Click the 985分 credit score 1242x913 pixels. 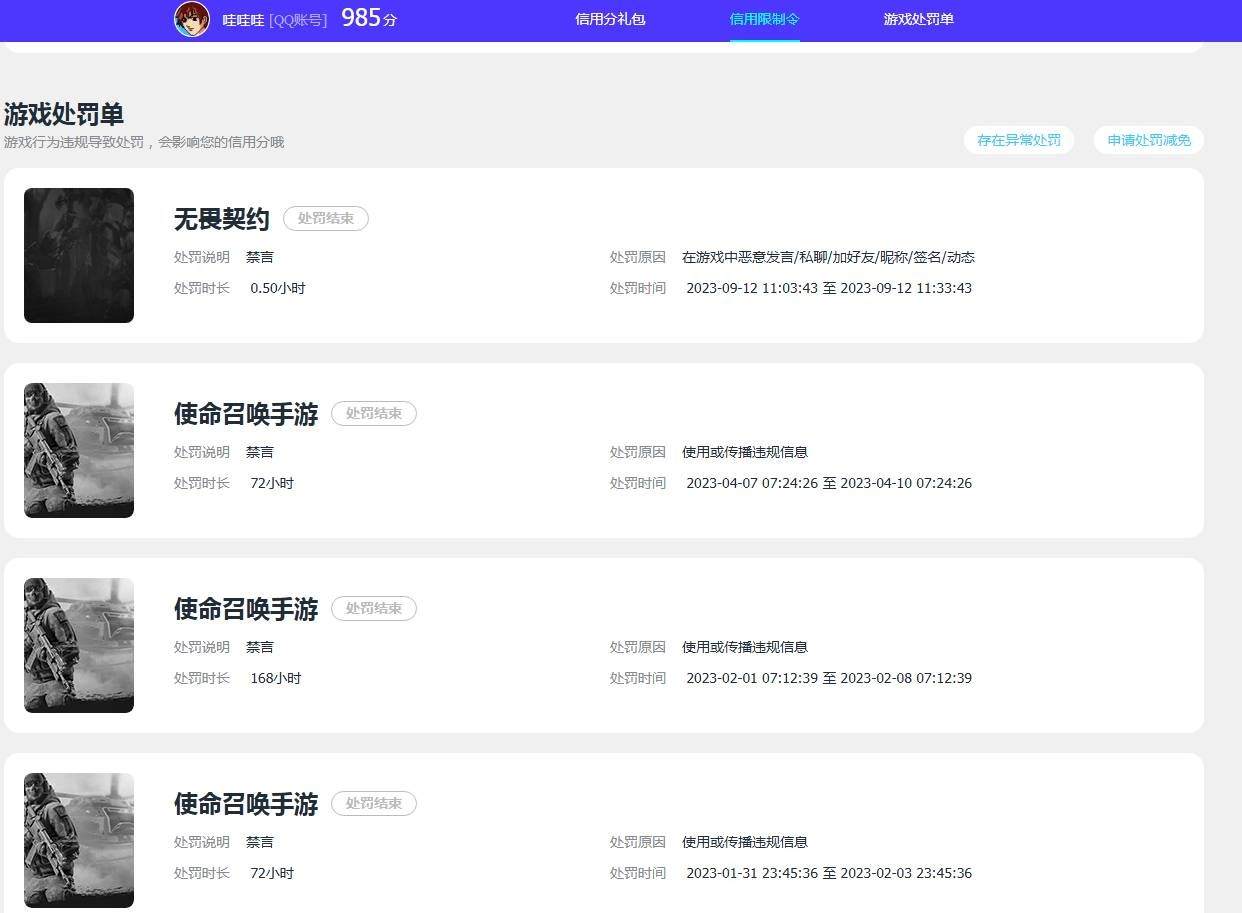(369, 17)
